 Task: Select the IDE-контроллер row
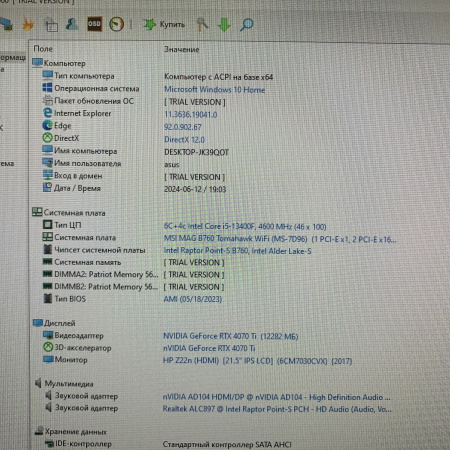pyautogui.click(x=168, y=444)
